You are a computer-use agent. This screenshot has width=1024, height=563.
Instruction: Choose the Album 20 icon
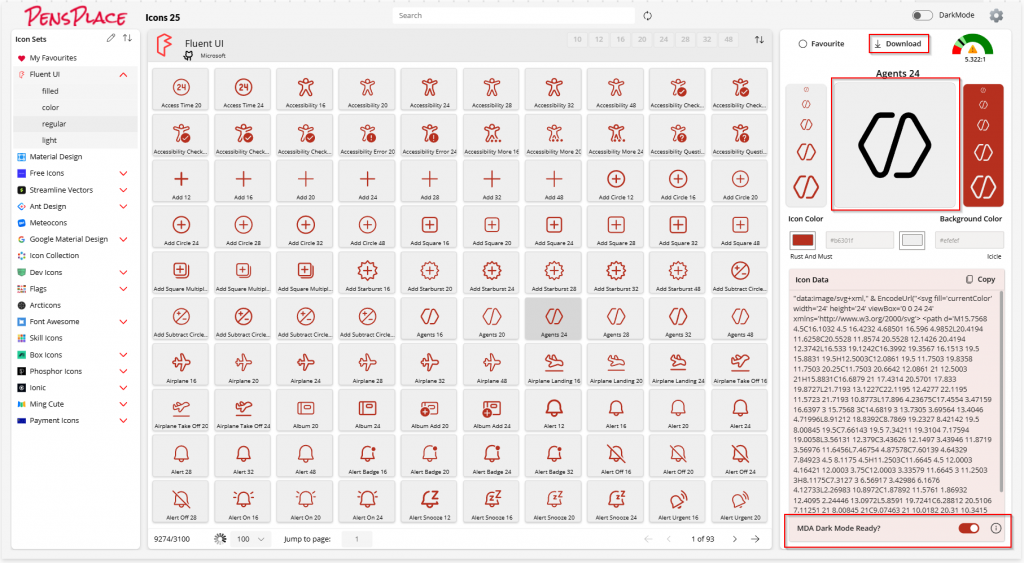click(x=305, y=410)
